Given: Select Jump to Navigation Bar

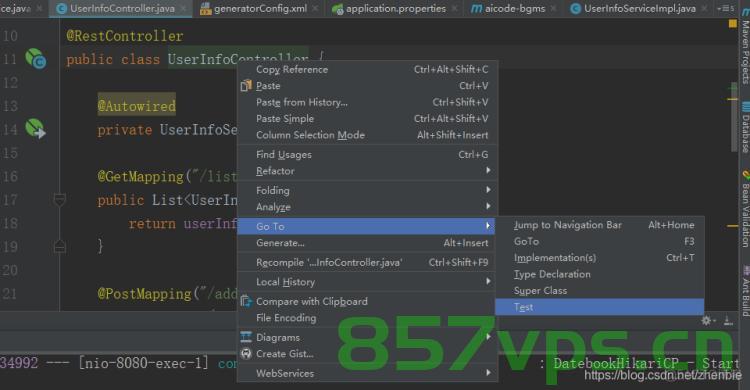Looking at the screenshot, I should pyautogui.click(x=599, y=225).
